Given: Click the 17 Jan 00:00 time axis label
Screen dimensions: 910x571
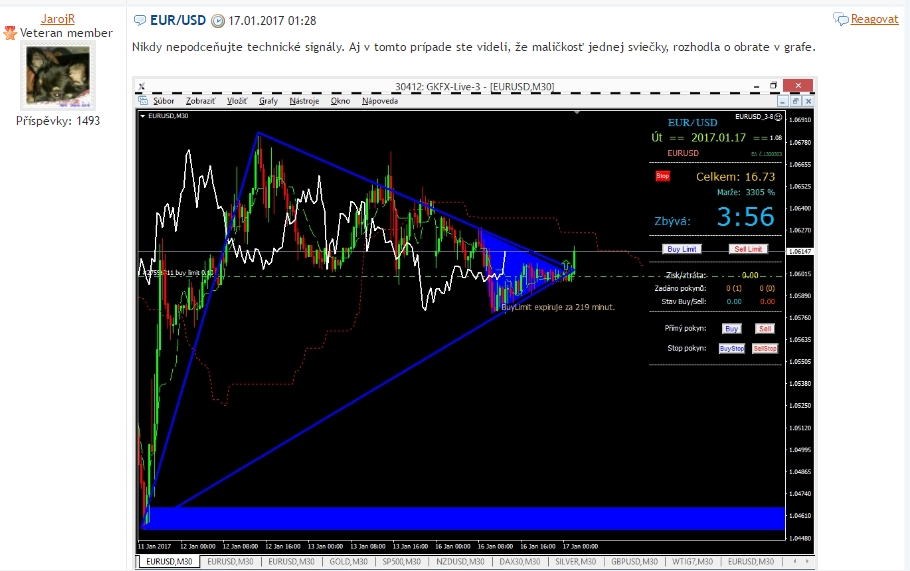Looking at the screenshot, I should coord(580,546).
